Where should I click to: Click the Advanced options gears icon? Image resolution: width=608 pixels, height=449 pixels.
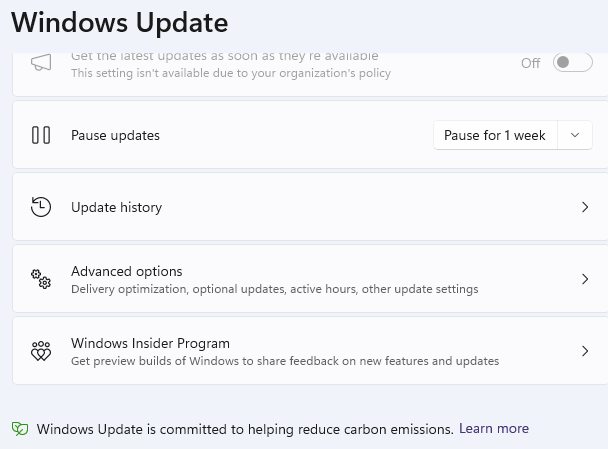pos(41,279)
